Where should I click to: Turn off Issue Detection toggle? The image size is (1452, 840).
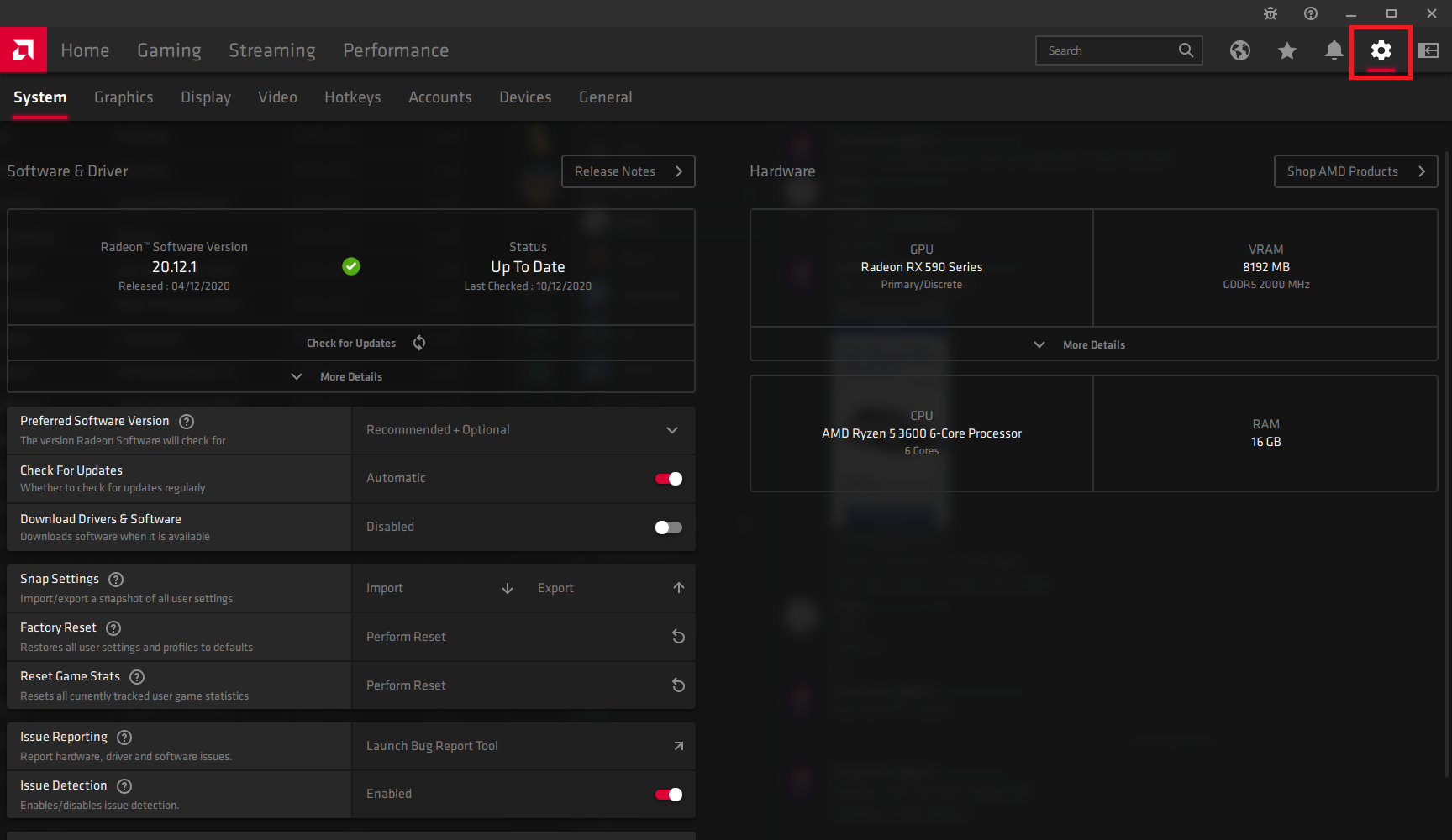coord(669,795)
